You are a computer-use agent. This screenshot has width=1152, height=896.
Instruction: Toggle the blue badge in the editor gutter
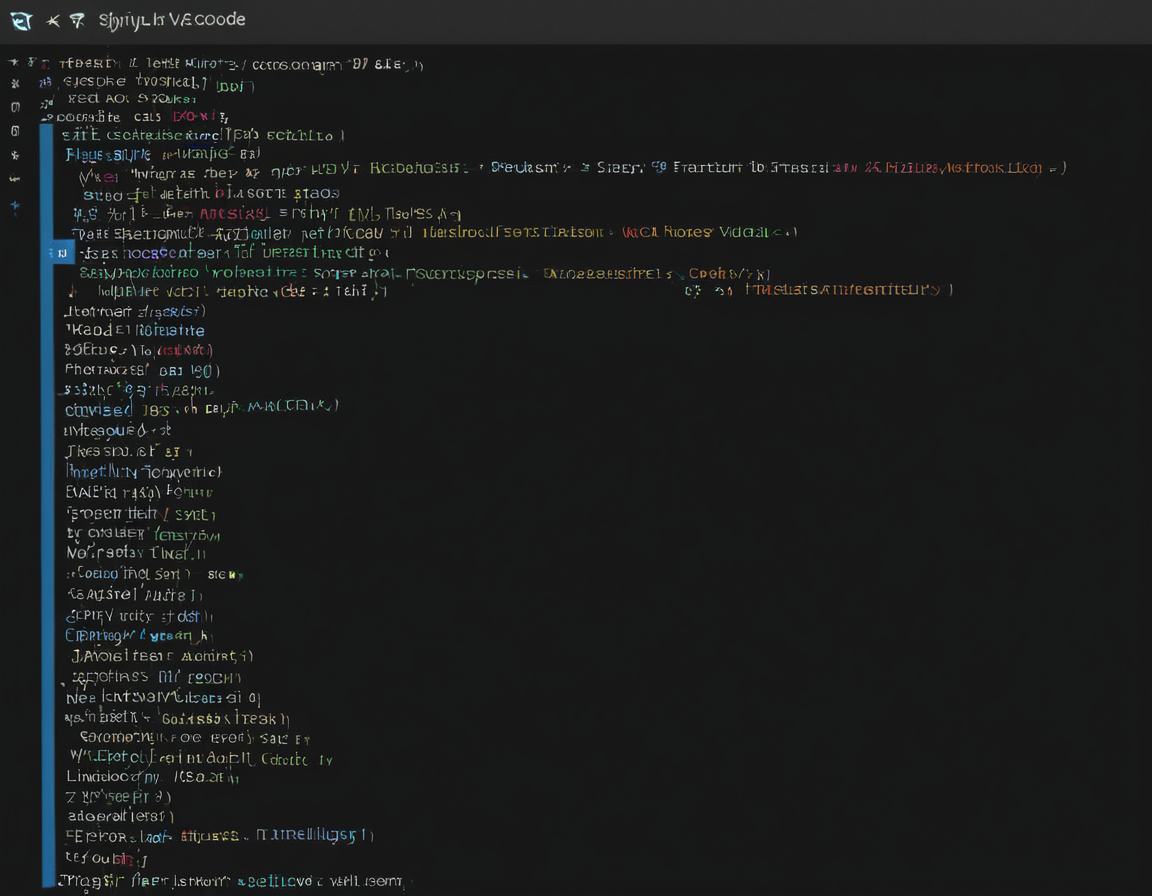click(60, 252)
